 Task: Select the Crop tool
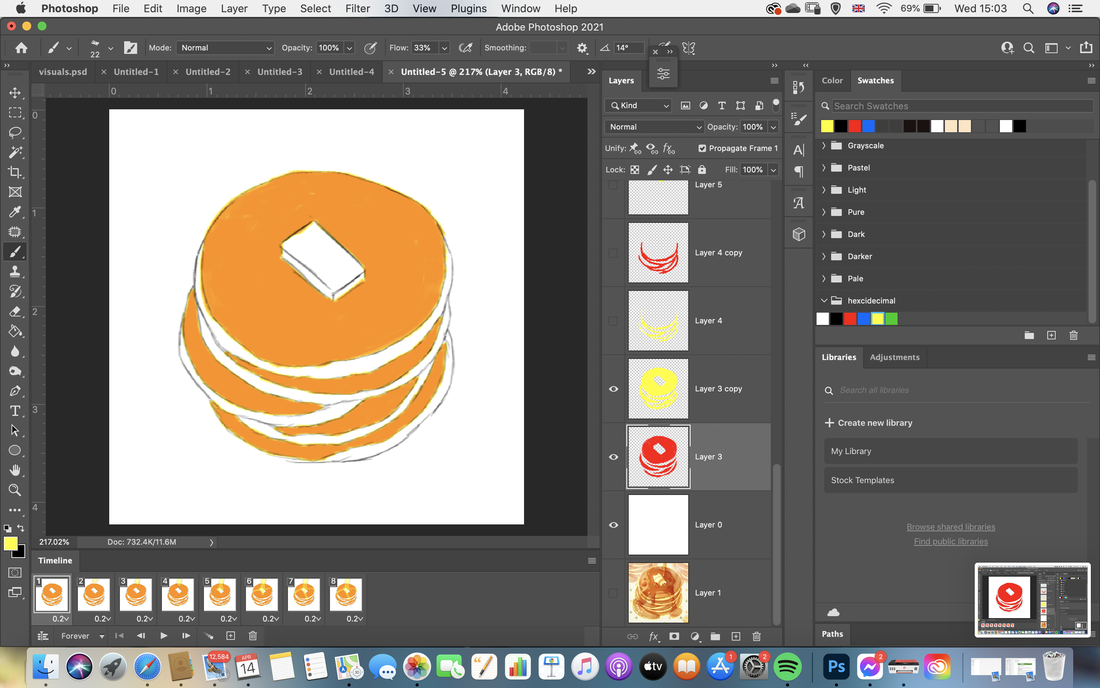[15, 172]
